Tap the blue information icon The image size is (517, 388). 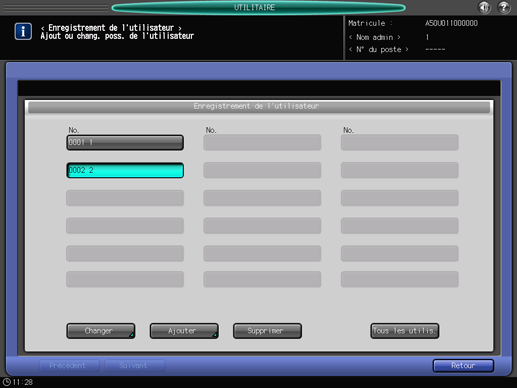pyautogui.click(x=23, y=32)
